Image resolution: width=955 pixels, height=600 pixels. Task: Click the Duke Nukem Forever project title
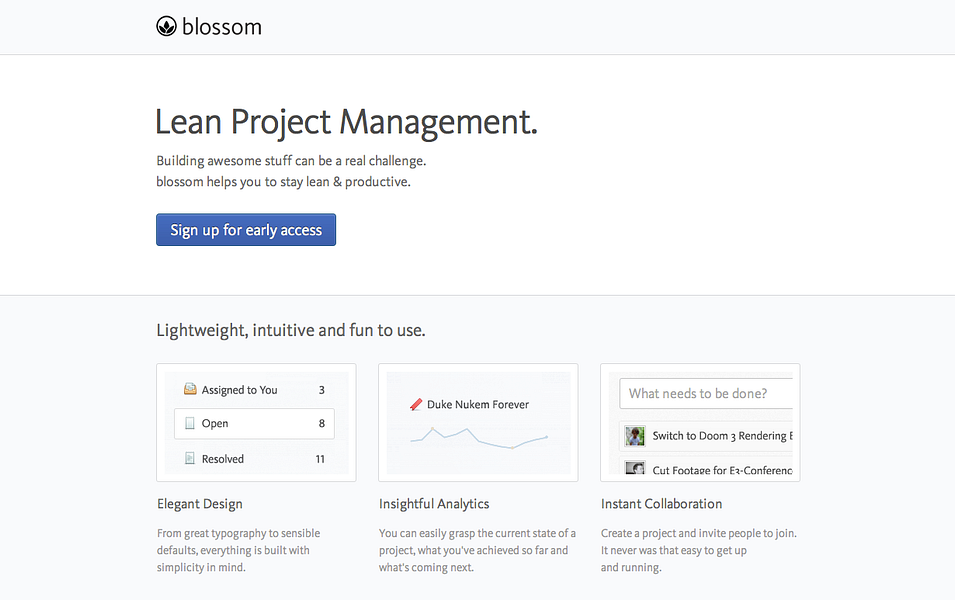477,405
